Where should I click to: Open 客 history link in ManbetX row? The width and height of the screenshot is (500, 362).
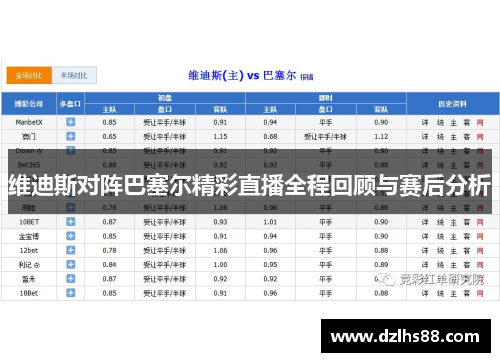[467, 123]
